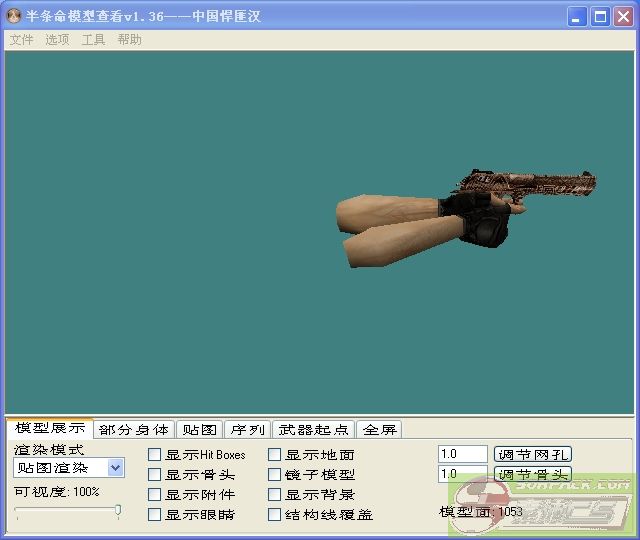
Task: Enable the 显示Hit Boxes checkbox
Action: [155, 455]
